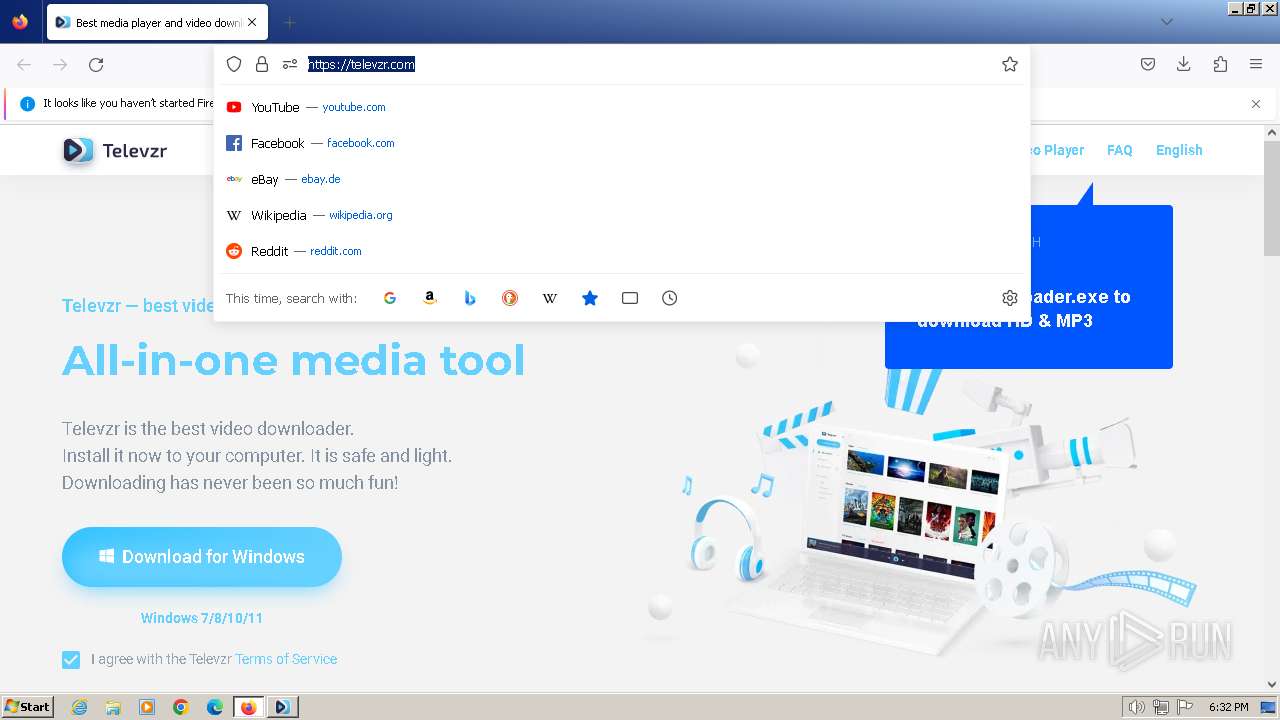View site security padlock info

coord(262,64)
